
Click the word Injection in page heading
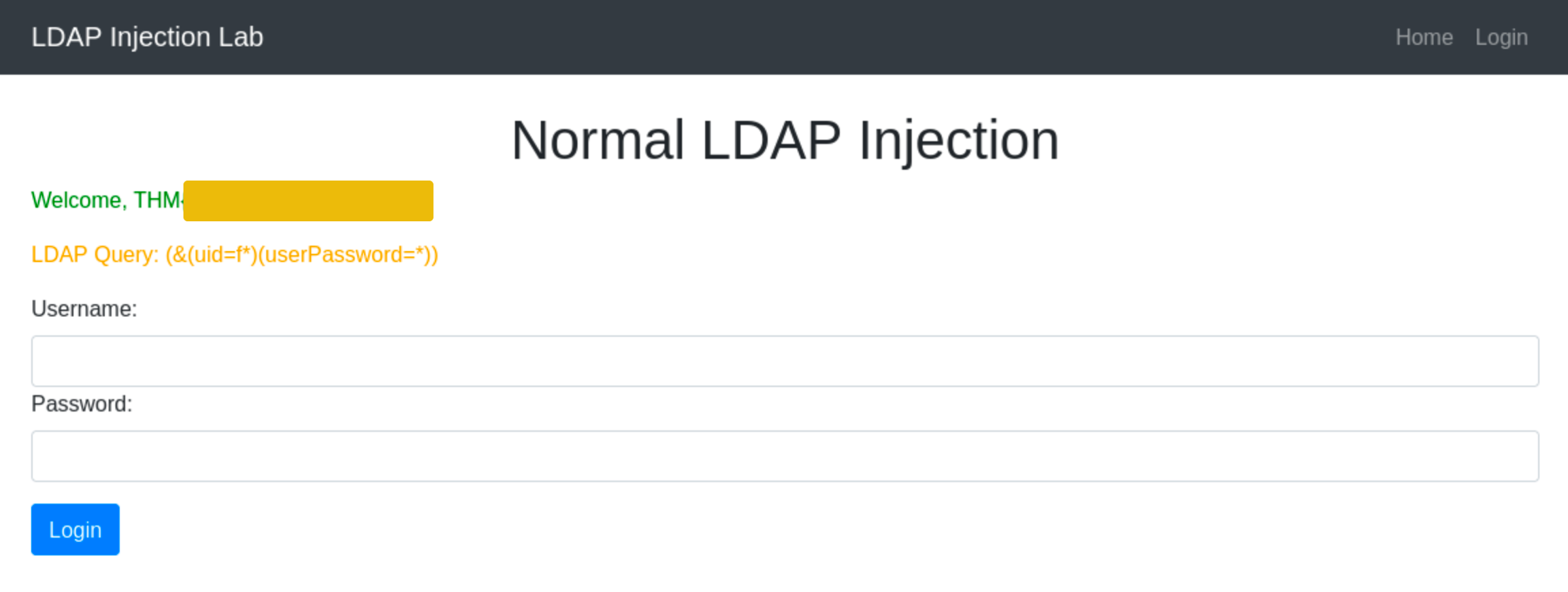point(958,140)
